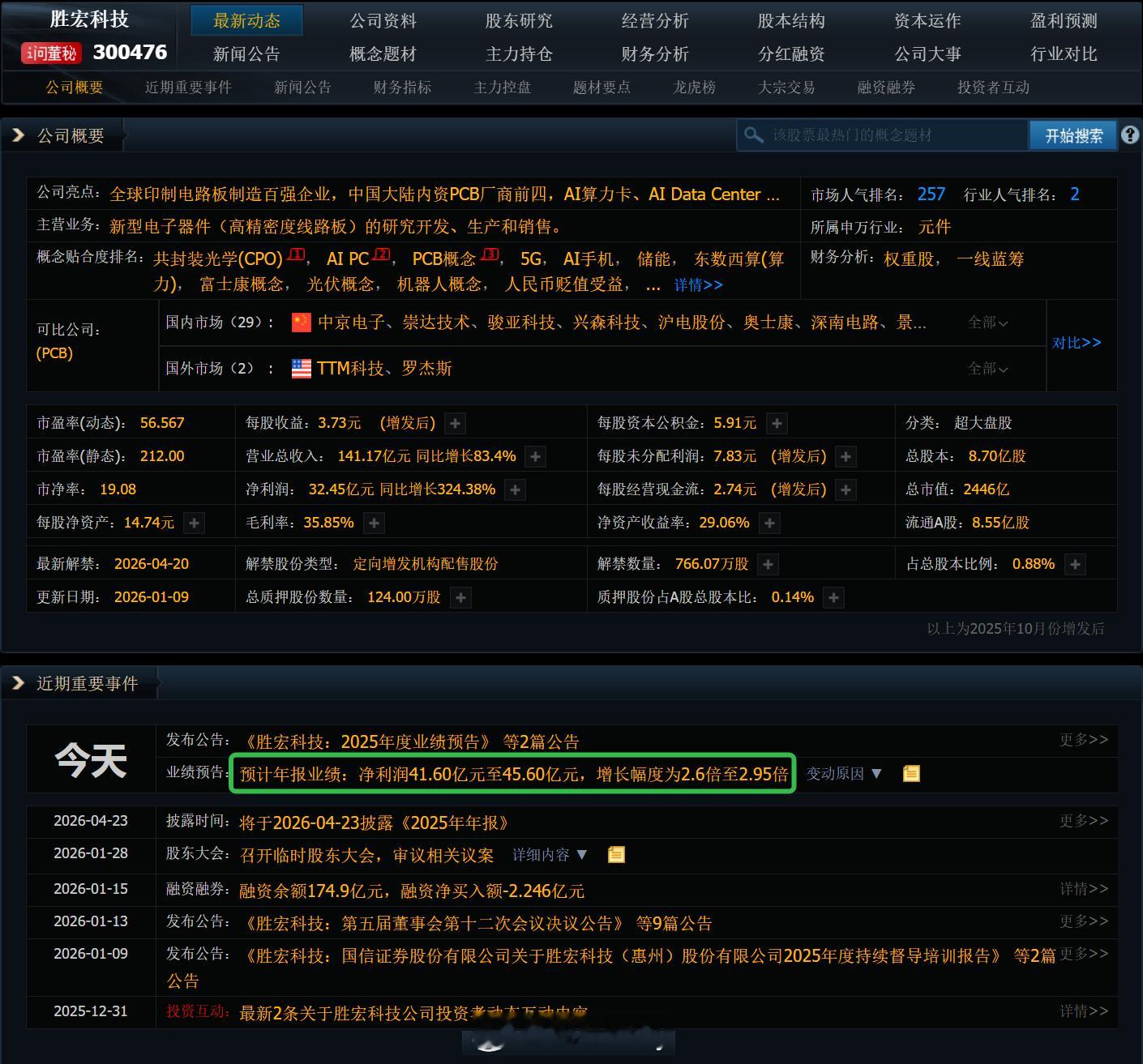Open comparable company 沪电股份
1143x1064 pixels.
point(691,323)
